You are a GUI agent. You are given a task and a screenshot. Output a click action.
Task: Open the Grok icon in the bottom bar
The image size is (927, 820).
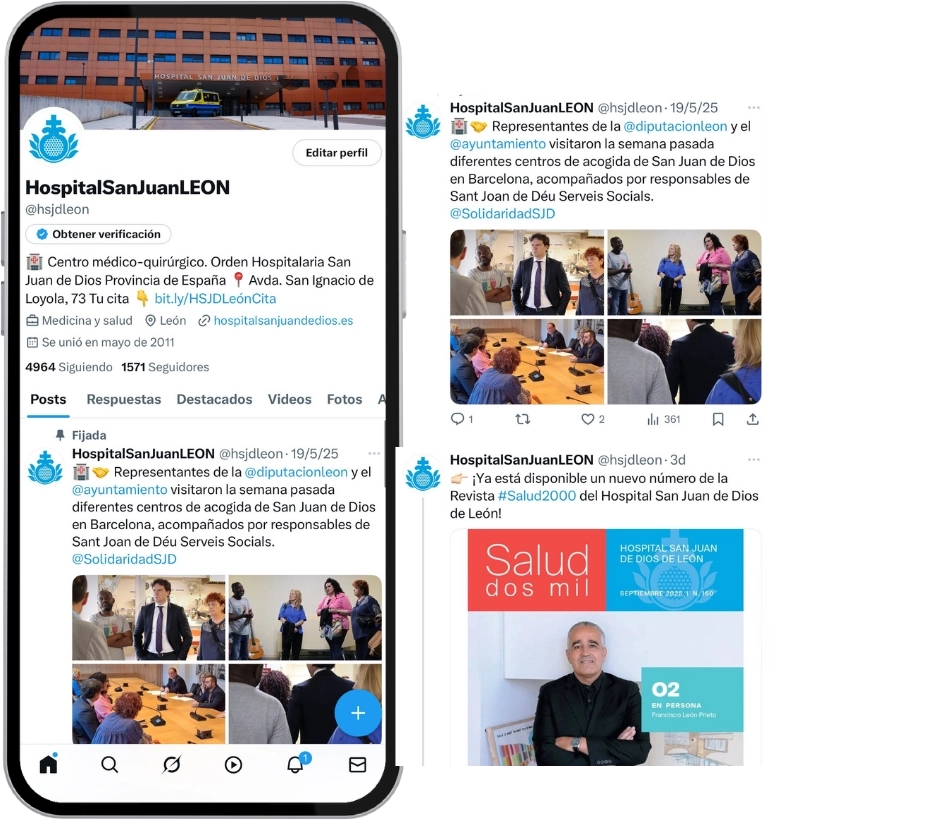pos(171,764)
